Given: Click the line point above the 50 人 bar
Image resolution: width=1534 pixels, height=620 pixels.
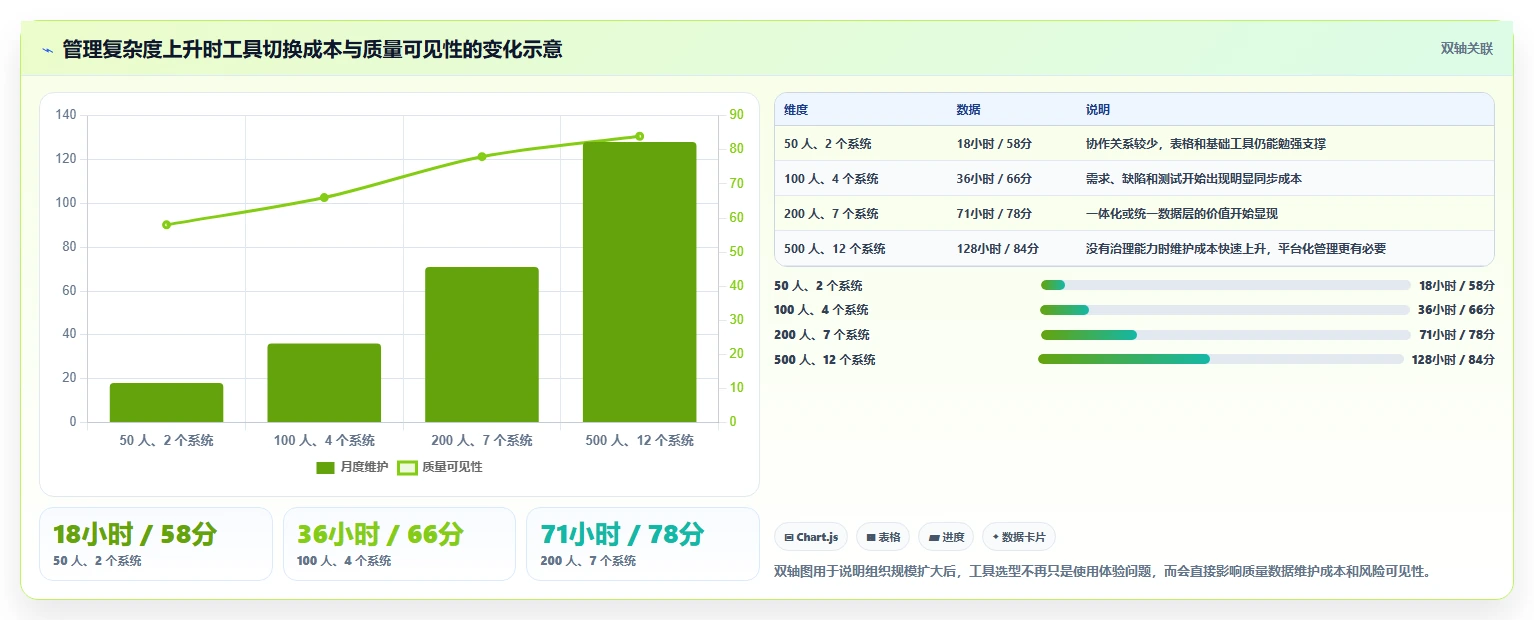Looking at the screenshot, I should [166, 225].
